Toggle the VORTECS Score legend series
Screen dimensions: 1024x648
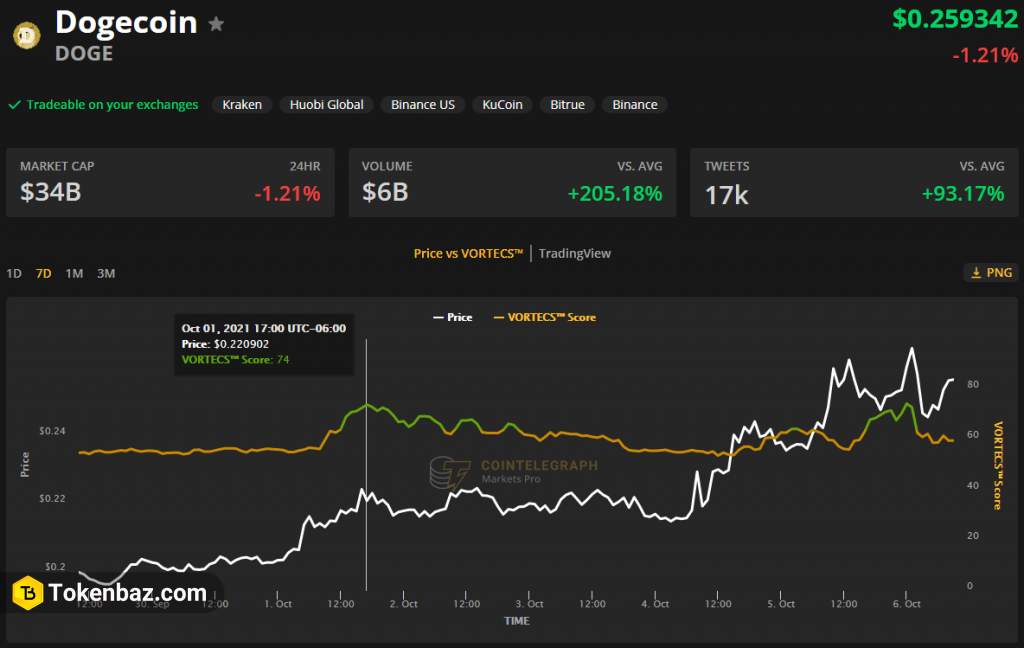pos(545,317)
